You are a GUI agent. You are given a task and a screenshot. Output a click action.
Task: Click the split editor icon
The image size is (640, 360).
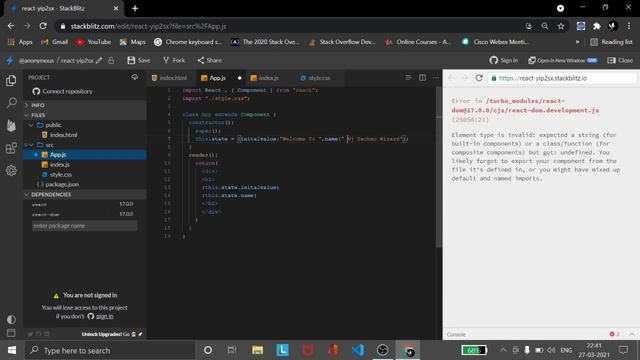click(422, 78)
